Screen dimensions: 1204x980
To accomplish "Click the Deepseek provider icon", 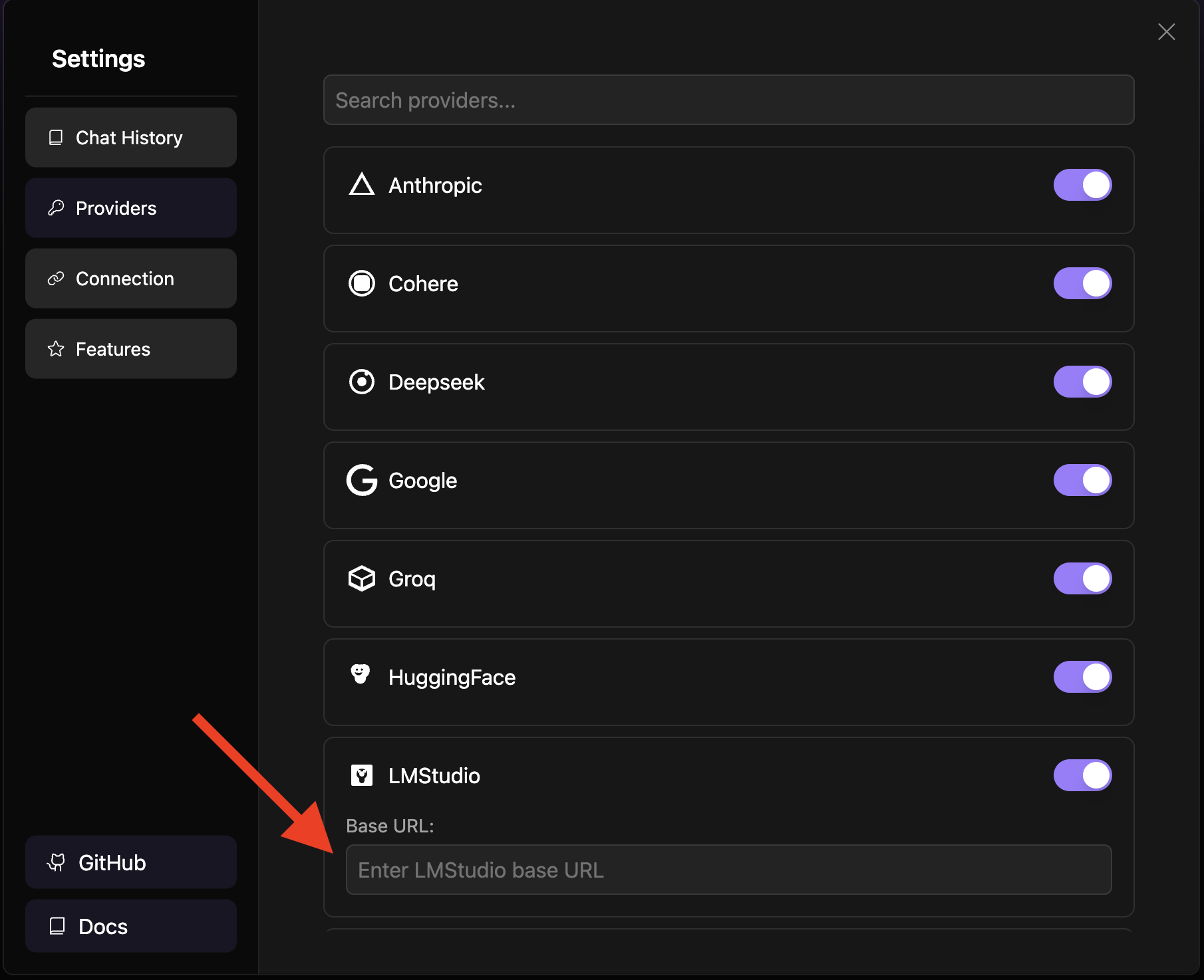I will click(x=361, y=382).
